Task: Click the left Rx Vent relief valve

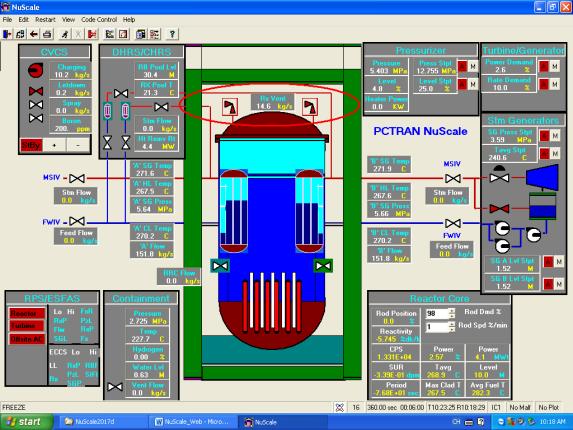Action: 230,107
